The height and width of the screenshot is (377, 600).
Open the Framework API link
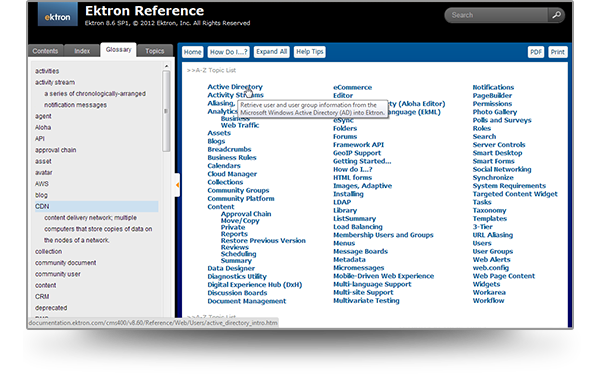358,145
